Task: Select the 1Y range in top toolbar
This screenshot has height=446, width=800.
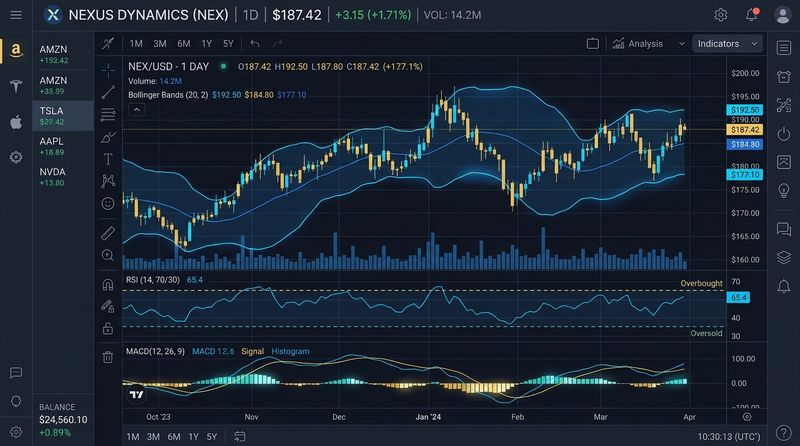Action: click(206, 44)
